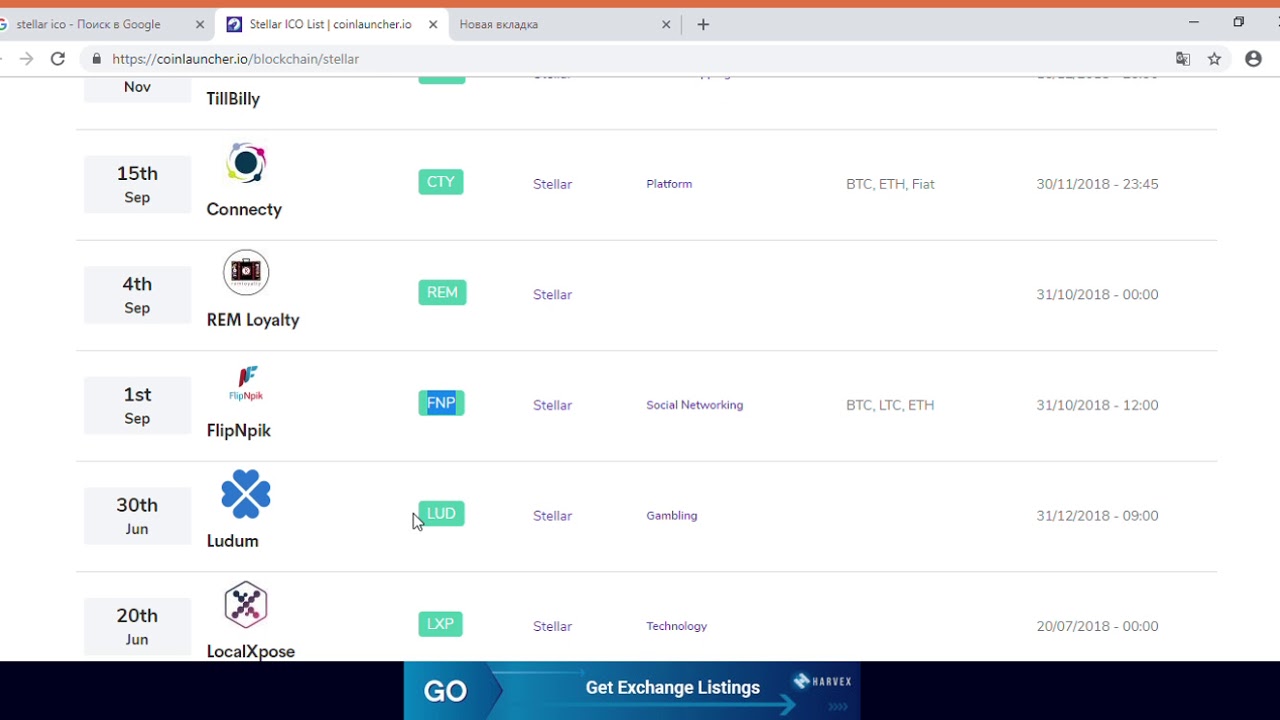Open the LocalXpose name link
The width and height of the screenshot is (1280, 720).
coord(250,651)
